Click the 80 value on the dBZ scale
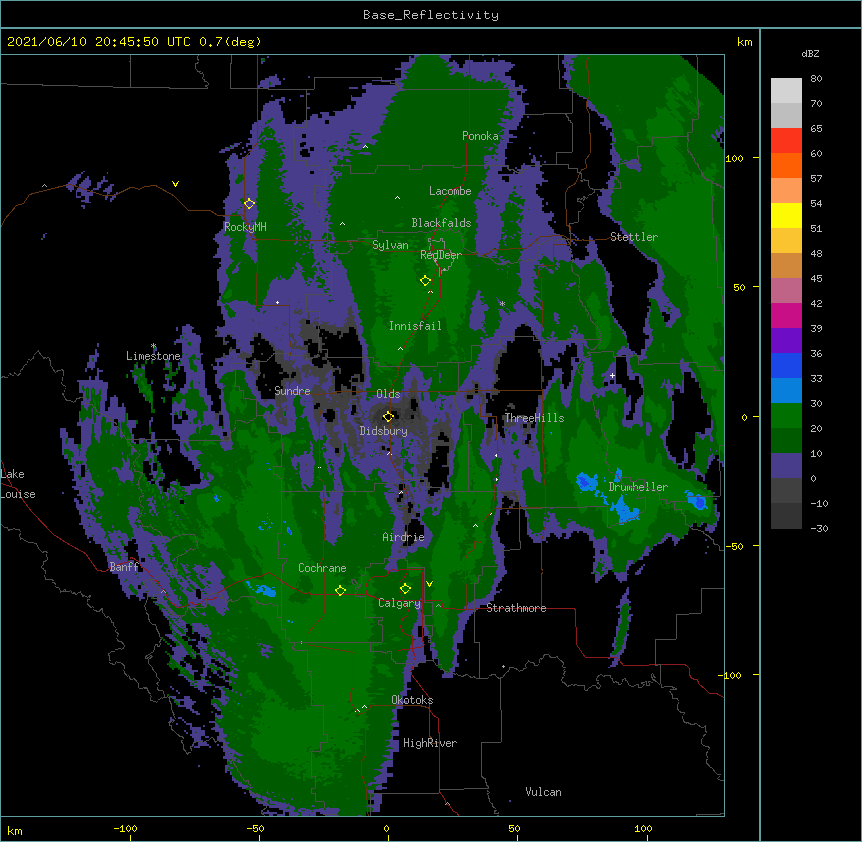 click(x=816, y=79)
